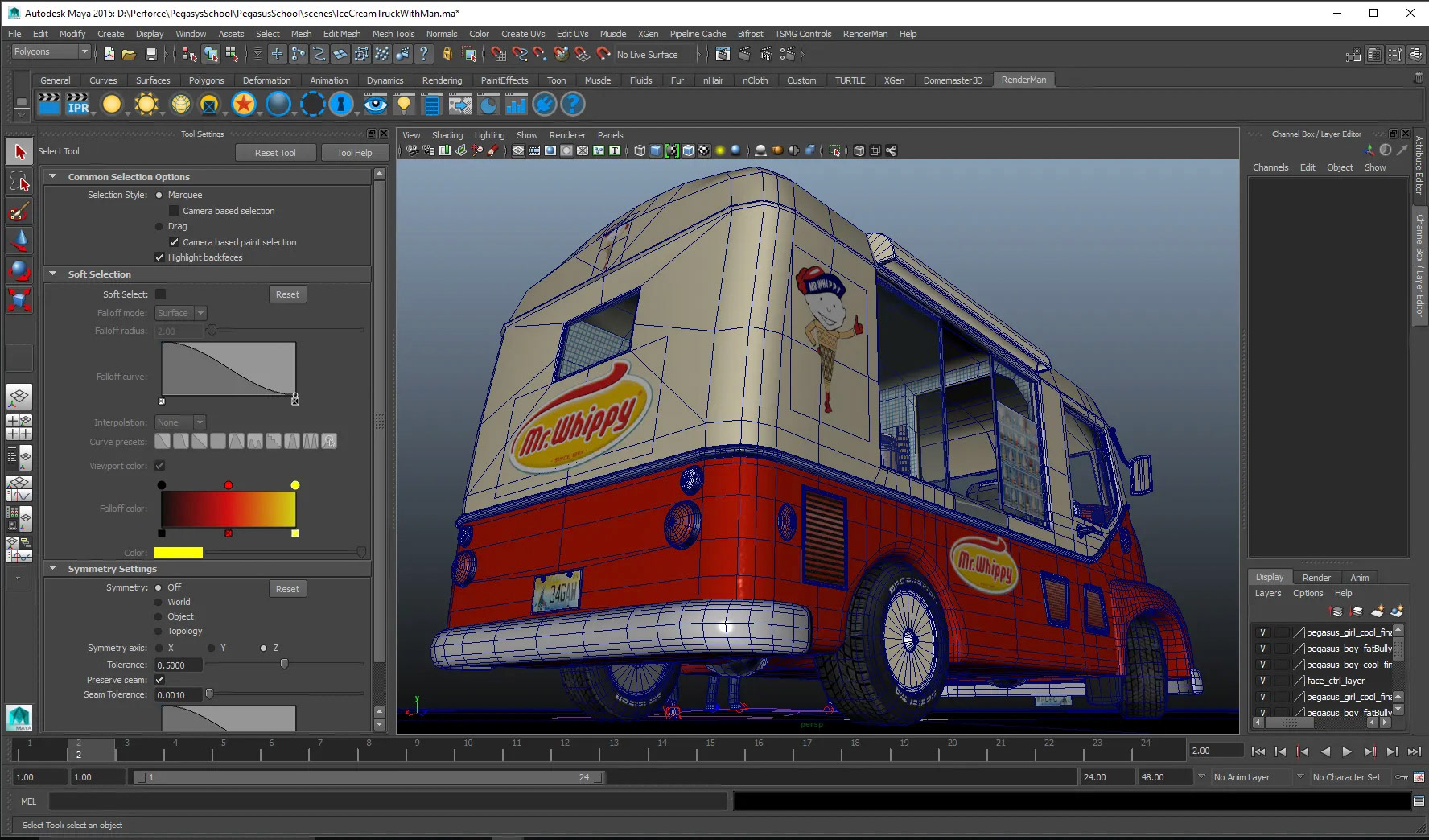Toggle visibility of face_ctrl_layer
The height and width of the screenshot is (840, 1429).
point(1262,681)
